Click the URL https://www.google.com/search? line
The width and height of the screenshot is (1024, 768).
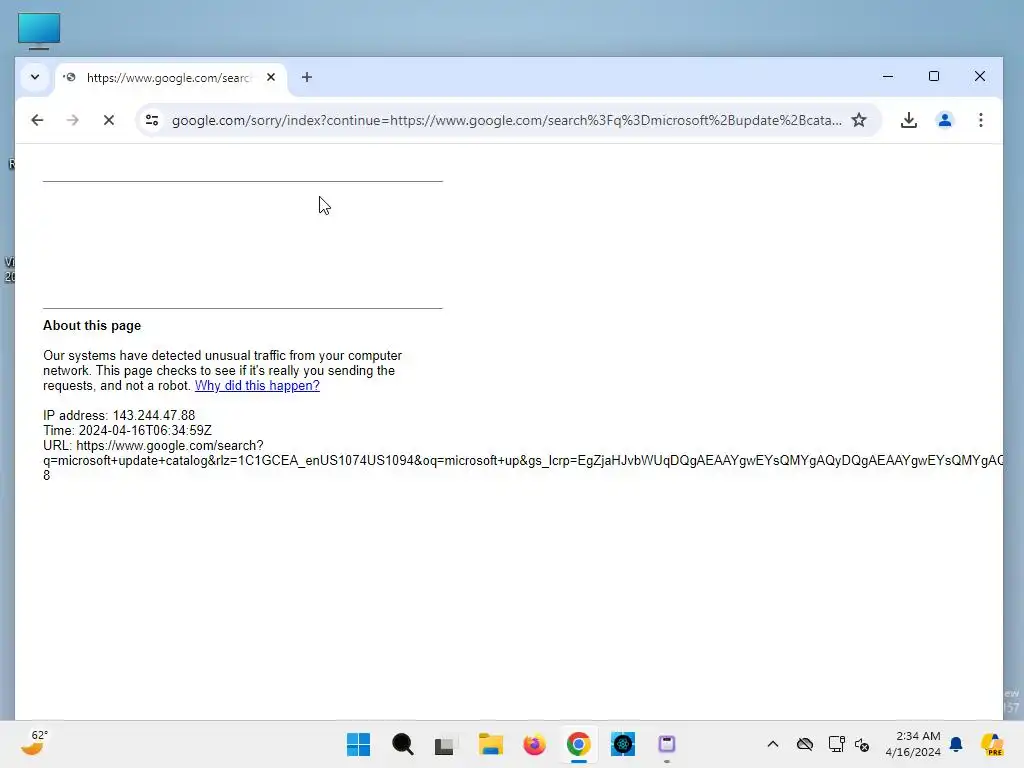(x=153, y=445)
